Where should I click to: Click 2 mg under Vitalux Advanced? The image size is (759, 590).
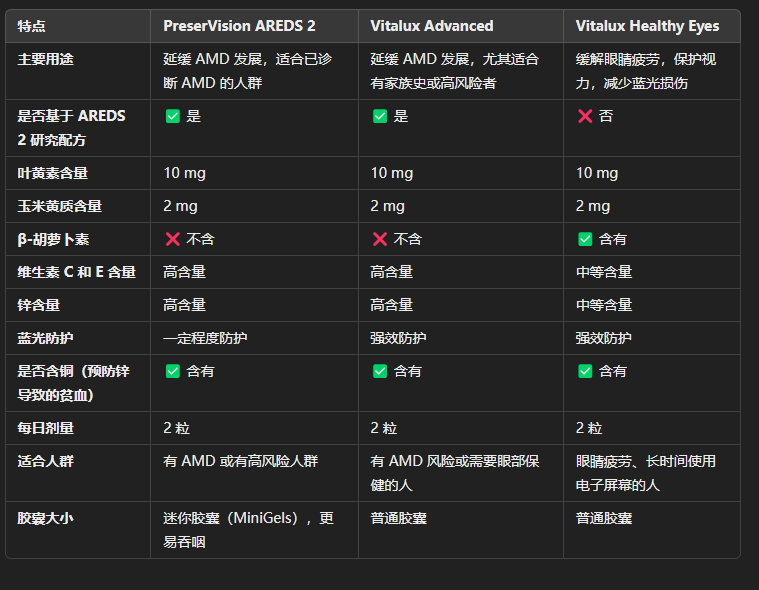(387, 206)
